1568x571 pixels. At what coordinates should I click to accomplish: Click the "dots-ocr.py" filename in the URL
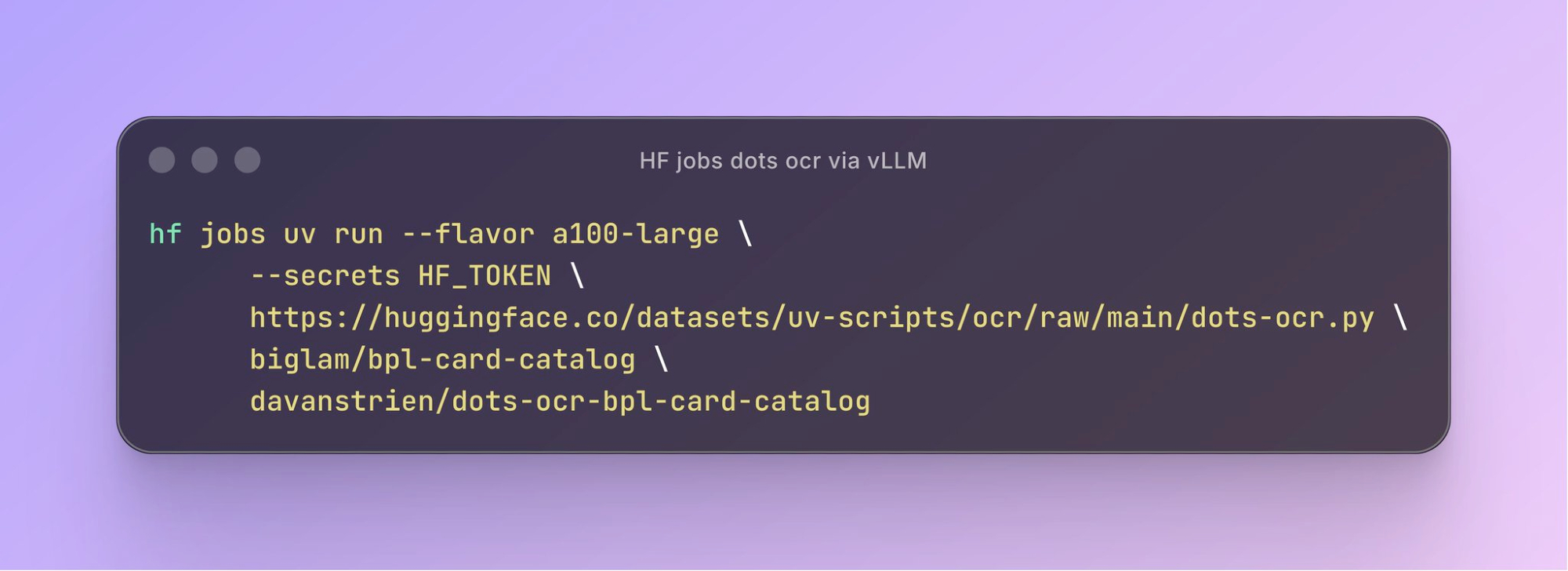1283,318
